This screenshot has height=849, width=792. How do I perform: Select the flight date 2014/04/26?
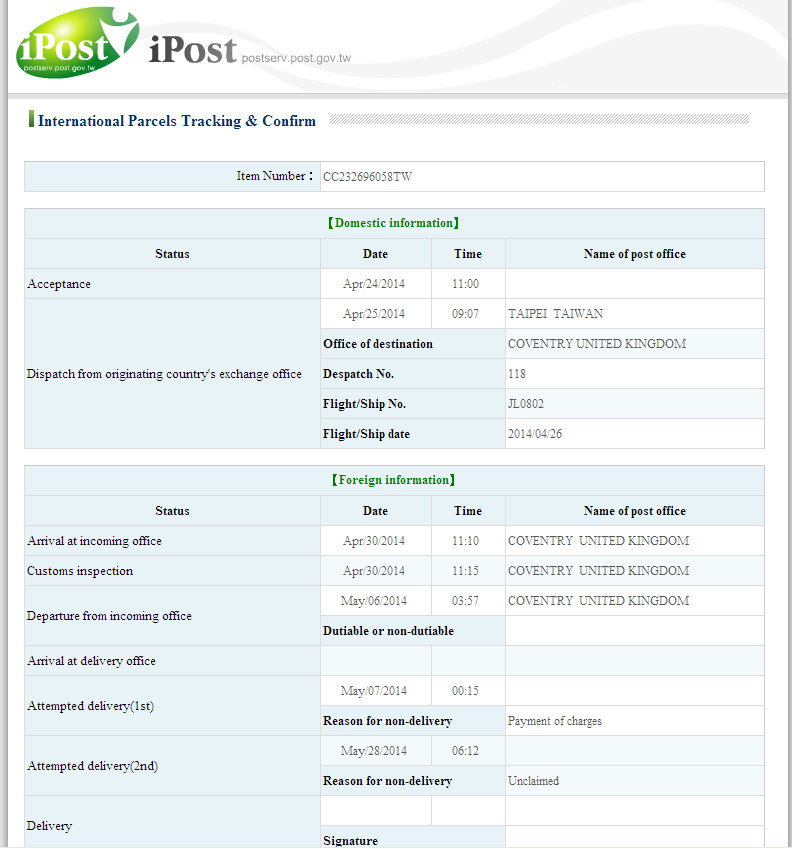(x=536, y=434)
